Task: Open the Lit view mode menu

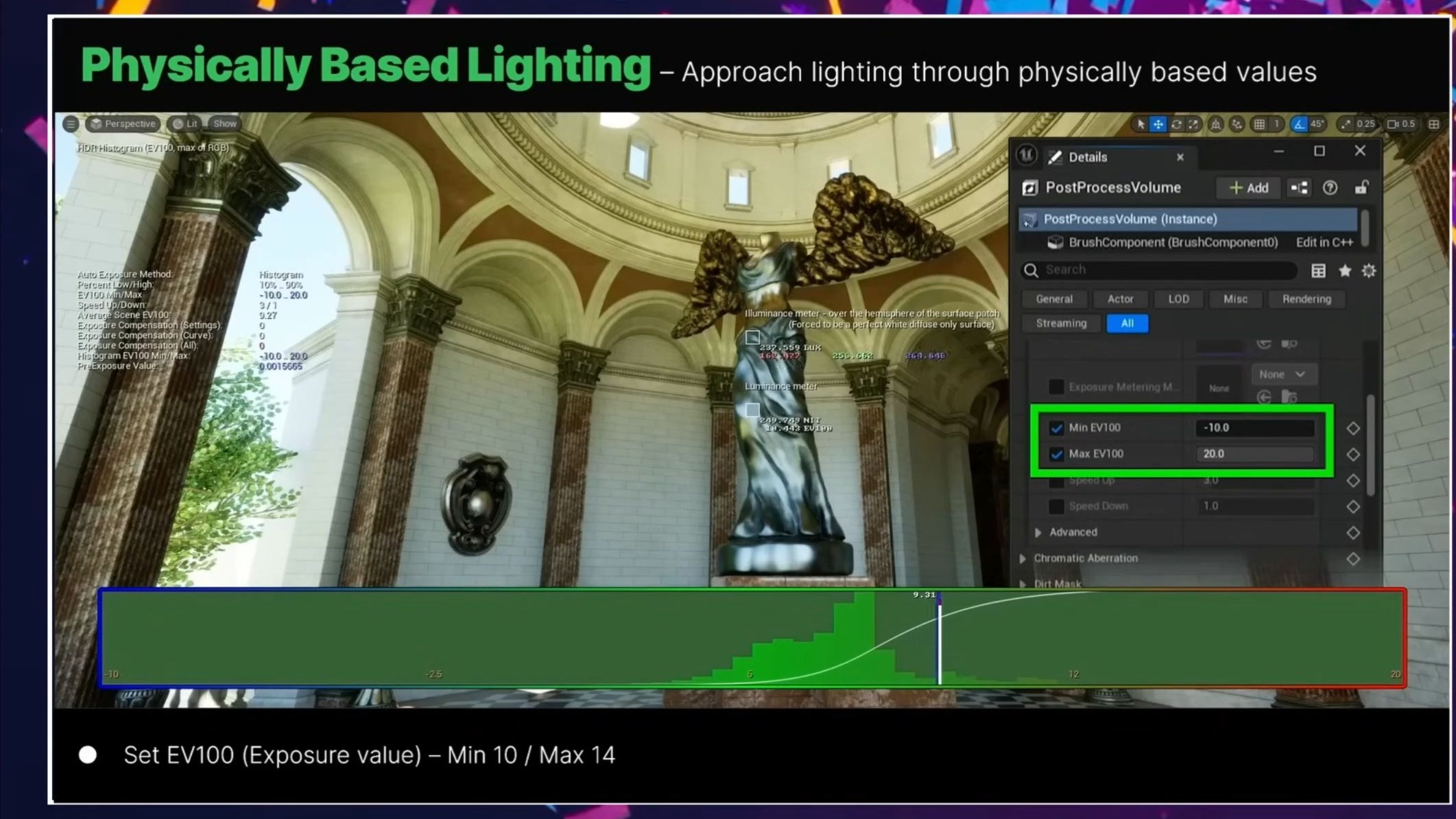Action: point(186,123)
